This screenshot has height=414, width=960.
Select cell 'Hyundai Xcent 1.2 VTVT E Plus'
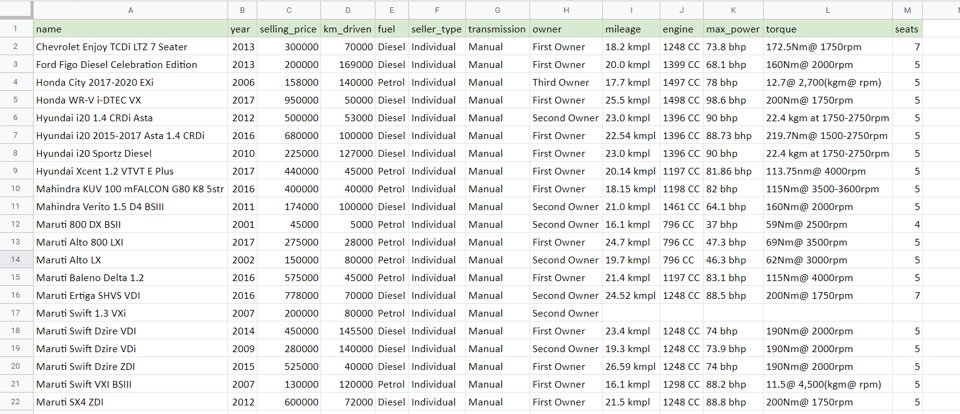(130, 171)
